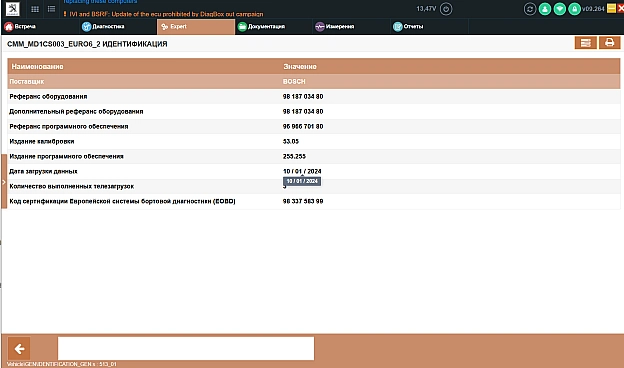Click the value 98 337 583 99
The image size is (624, 368).
coord(303,202)
